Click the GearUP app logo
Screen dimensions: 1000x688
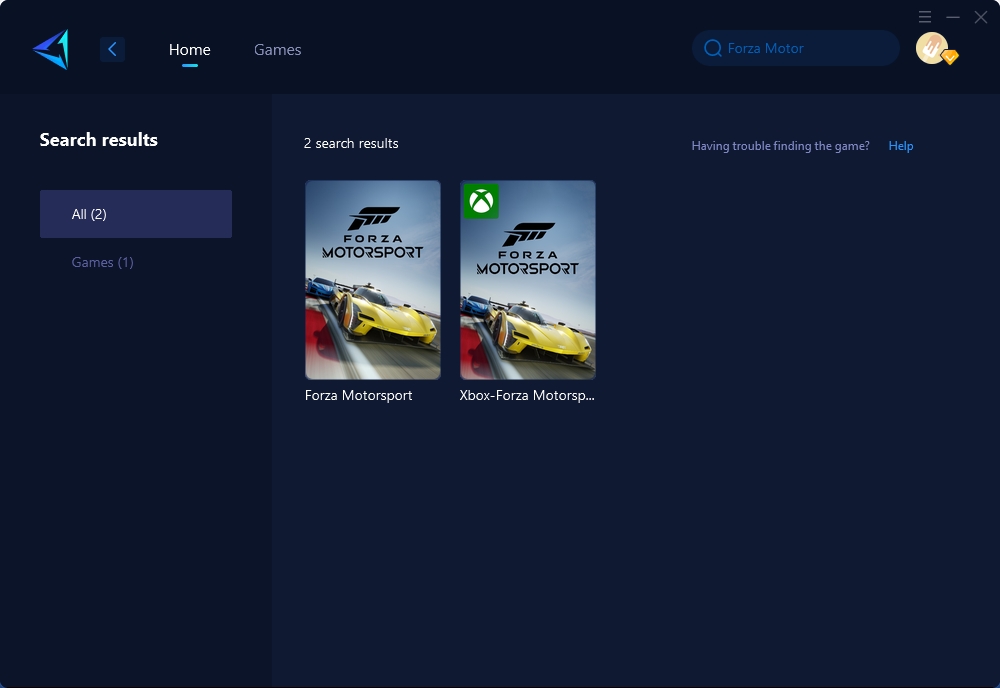coord(51,49)
